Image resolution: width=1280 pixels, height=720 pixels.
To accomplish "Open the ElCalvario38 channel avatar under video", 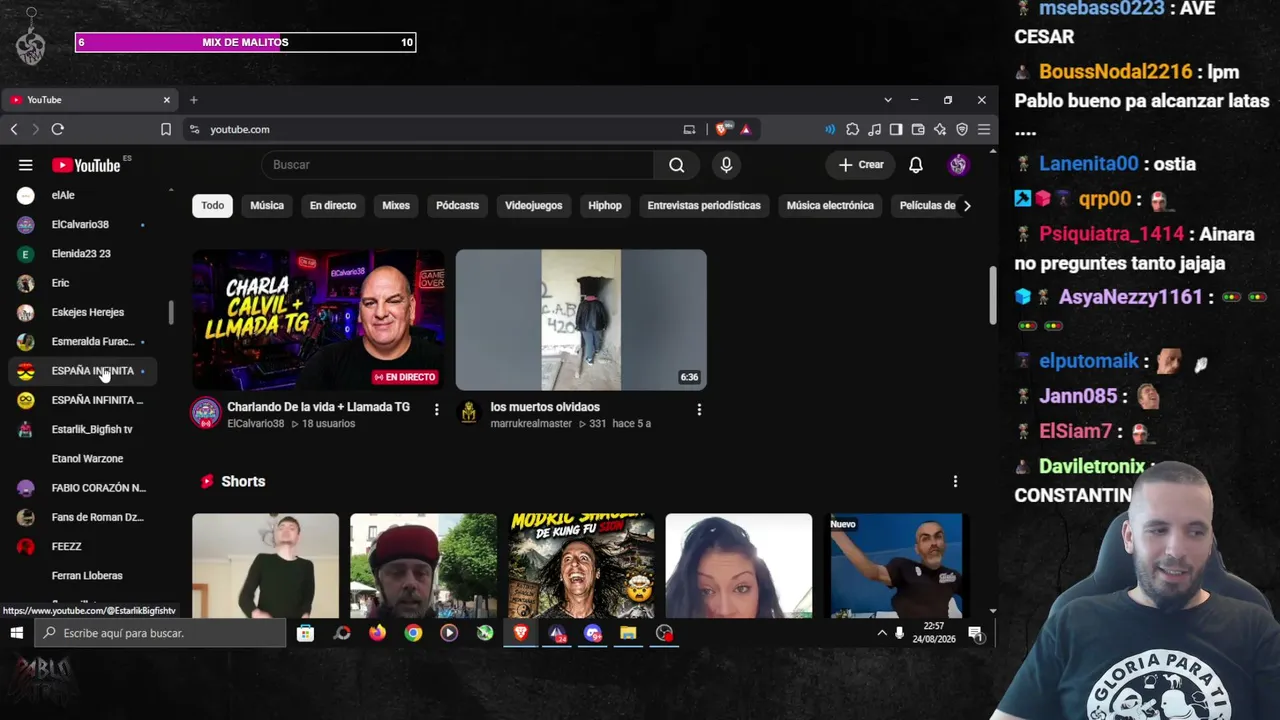I will point(206,413).
